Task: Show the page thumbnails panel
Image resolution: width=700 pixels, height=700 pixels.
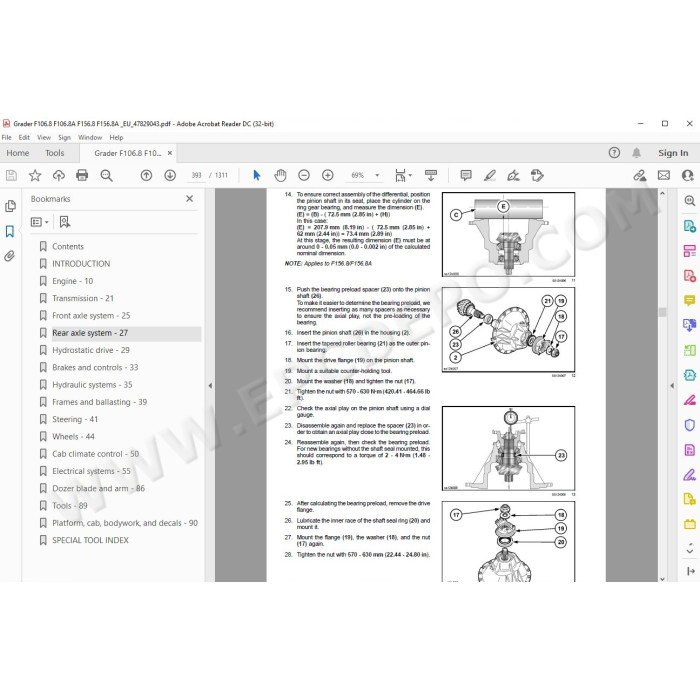Action: 10,206
